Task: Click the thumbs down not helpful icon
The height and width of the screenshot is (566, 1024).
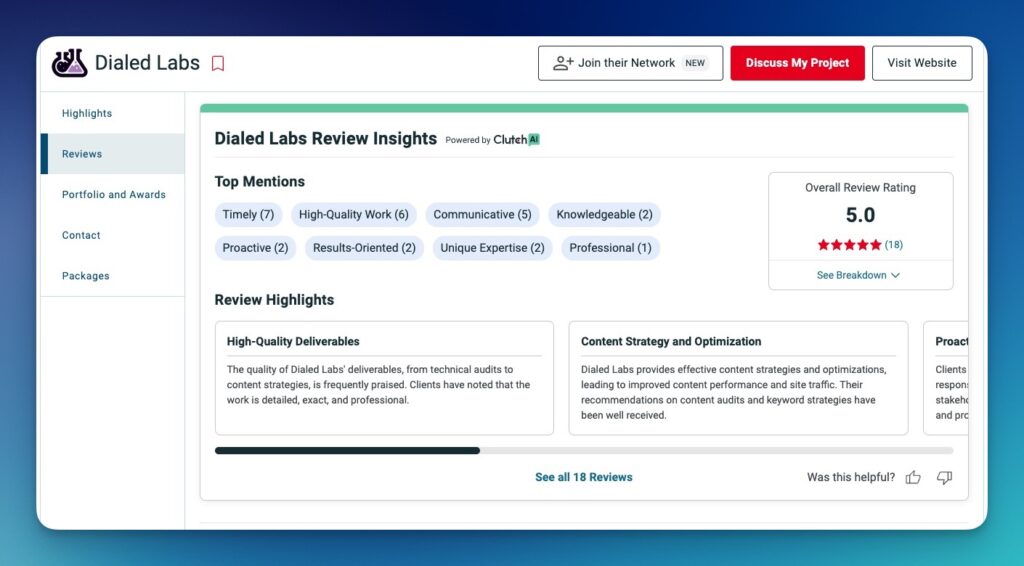Action: tap(944, 477)
